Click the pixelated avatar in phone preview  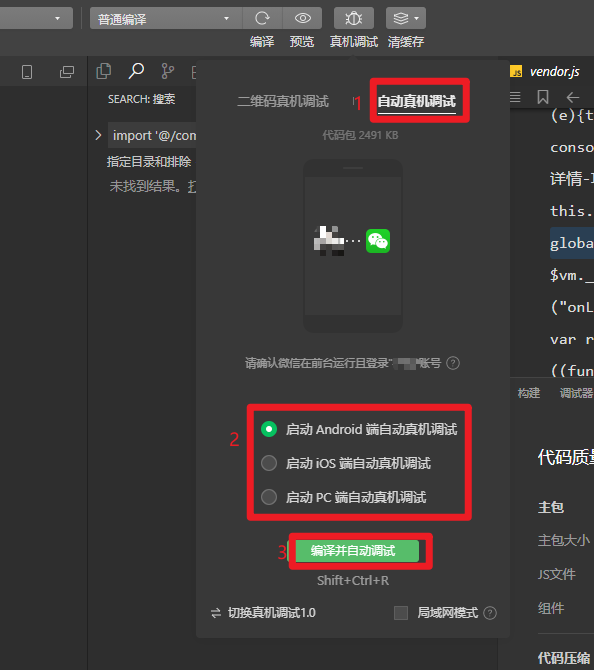[x=329, y=241]
